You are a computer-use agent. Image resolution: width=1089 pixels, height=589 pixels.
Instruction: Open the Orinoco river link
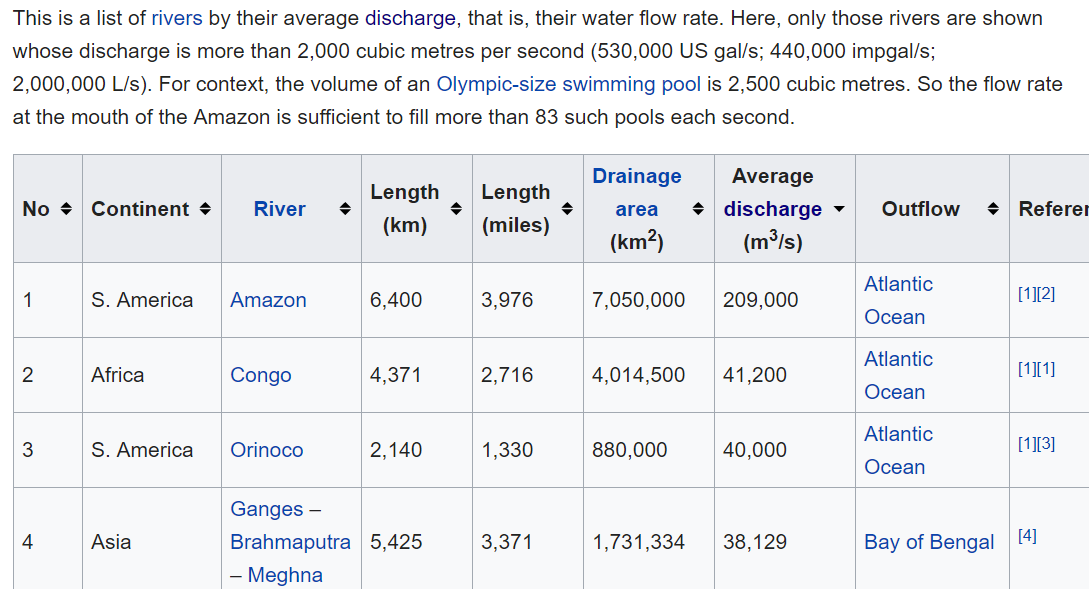266,450
